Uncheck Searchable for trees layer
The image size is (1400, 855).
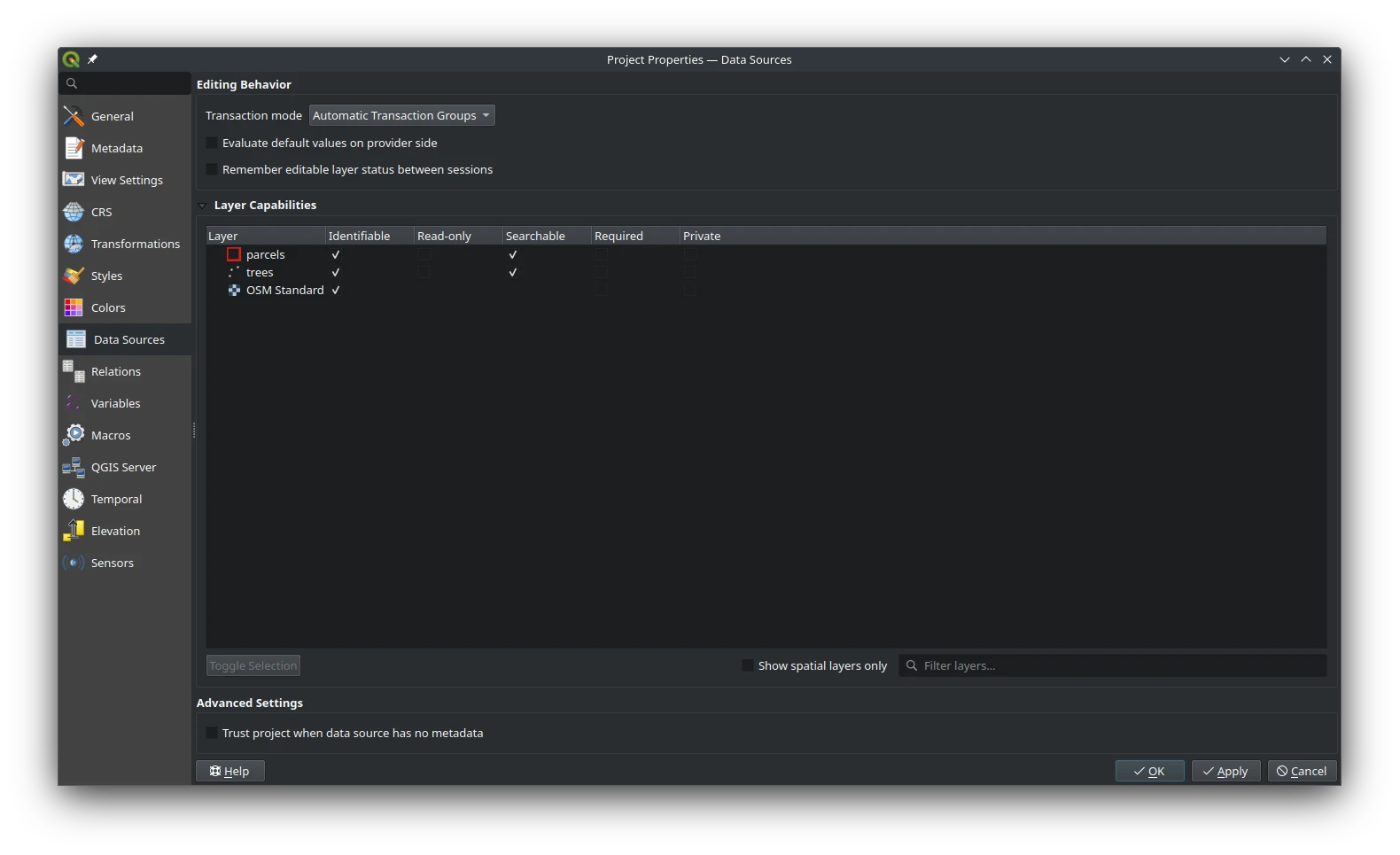point(513,272)
